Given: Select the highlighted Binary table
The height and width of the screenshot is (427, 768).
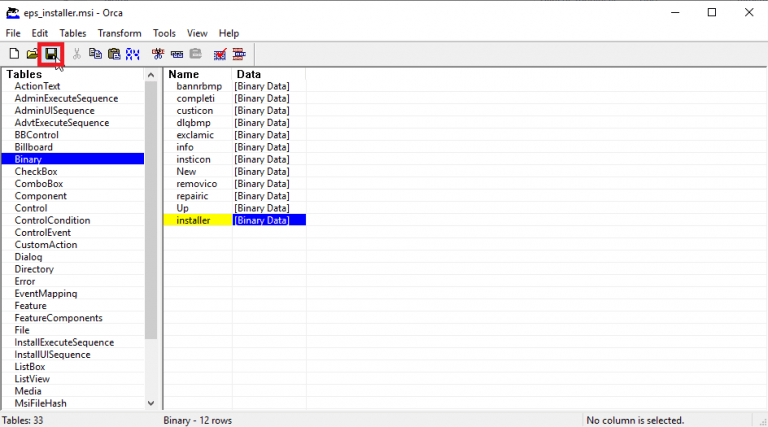Looking at the screenshot, I should (x=73, y=159).
